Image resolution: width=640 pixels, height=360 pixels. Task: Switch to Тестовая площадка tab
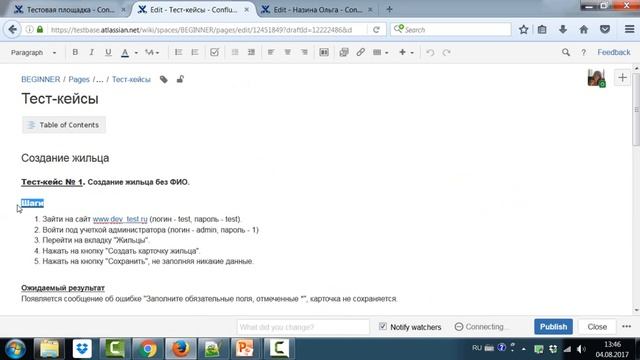tap(69, 9)
